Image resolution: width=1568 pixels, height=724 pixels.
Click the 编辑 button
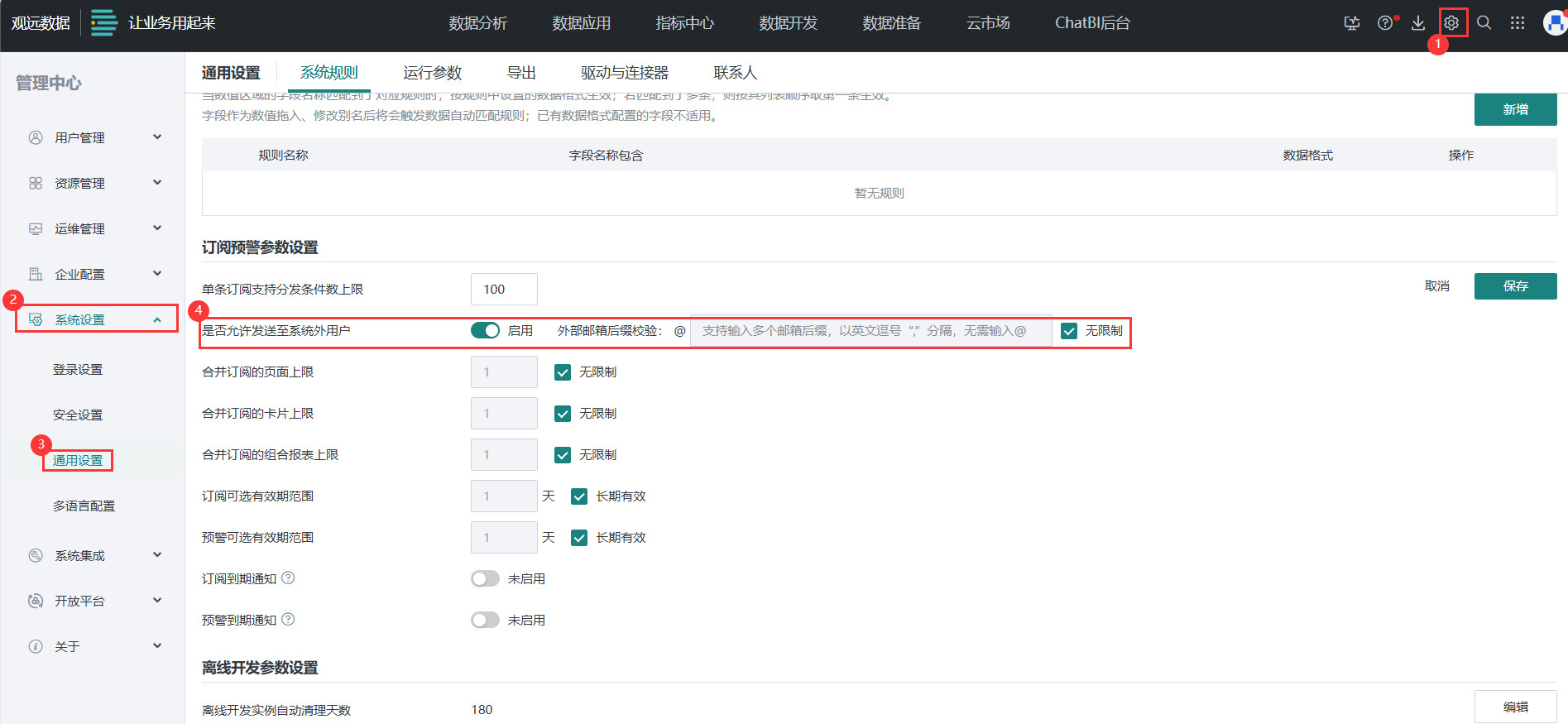click(x=1515, y=707)
